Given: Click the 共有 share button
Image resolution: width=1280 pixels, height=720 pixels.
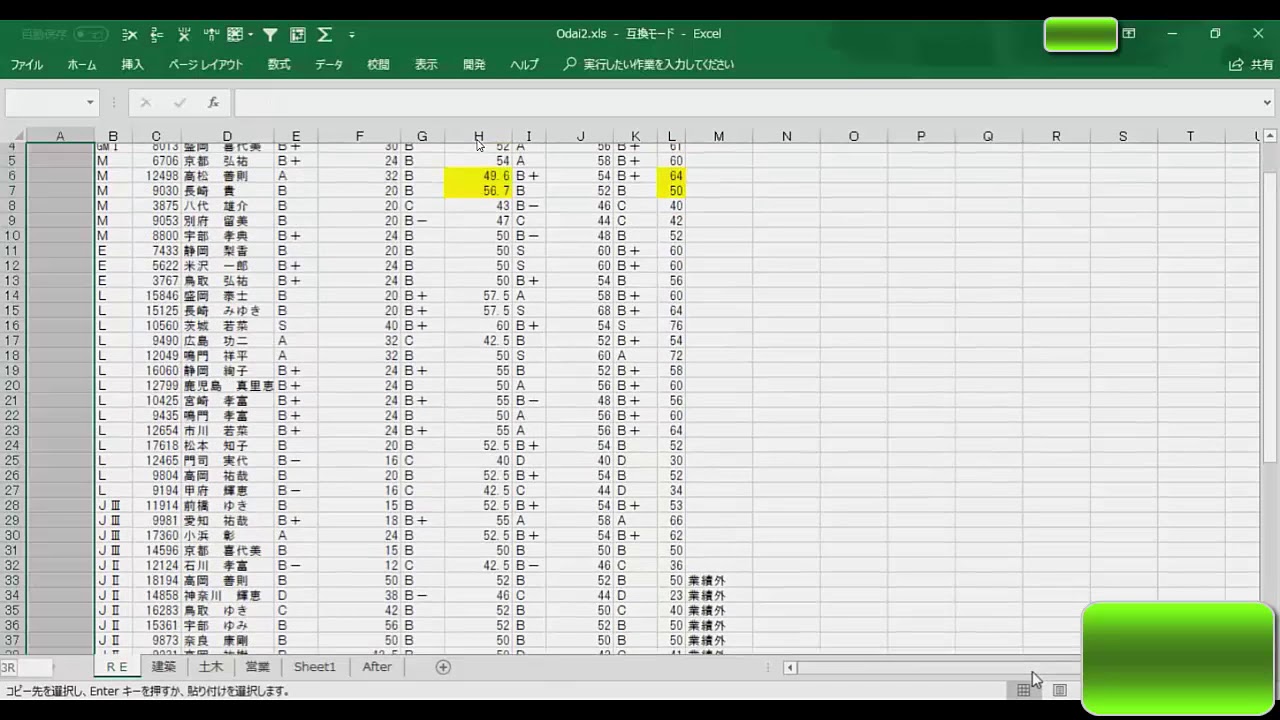Looking at the screenshot, I should [x=1251, y=64].
